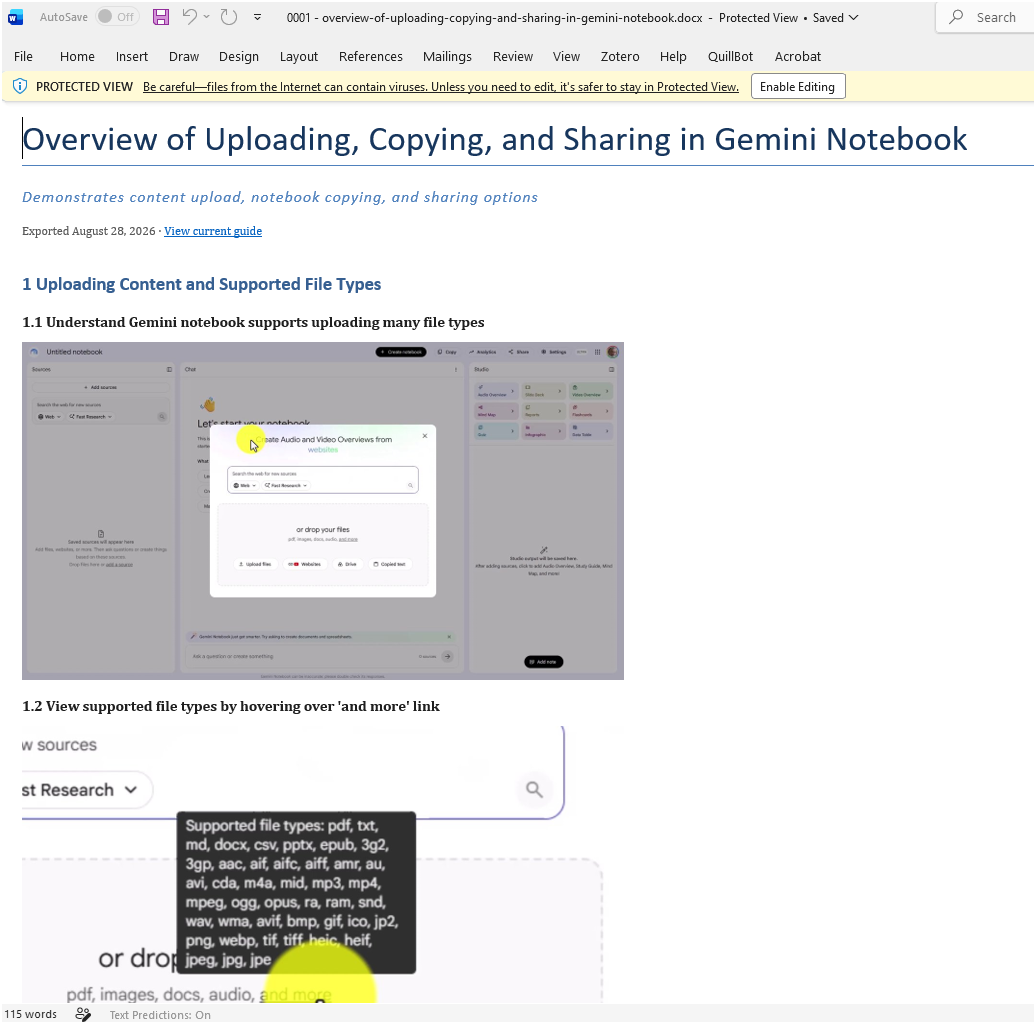The image size is (1036, 1024).
Task: Click the document title heading text
Action: click(x=495, y=139)
